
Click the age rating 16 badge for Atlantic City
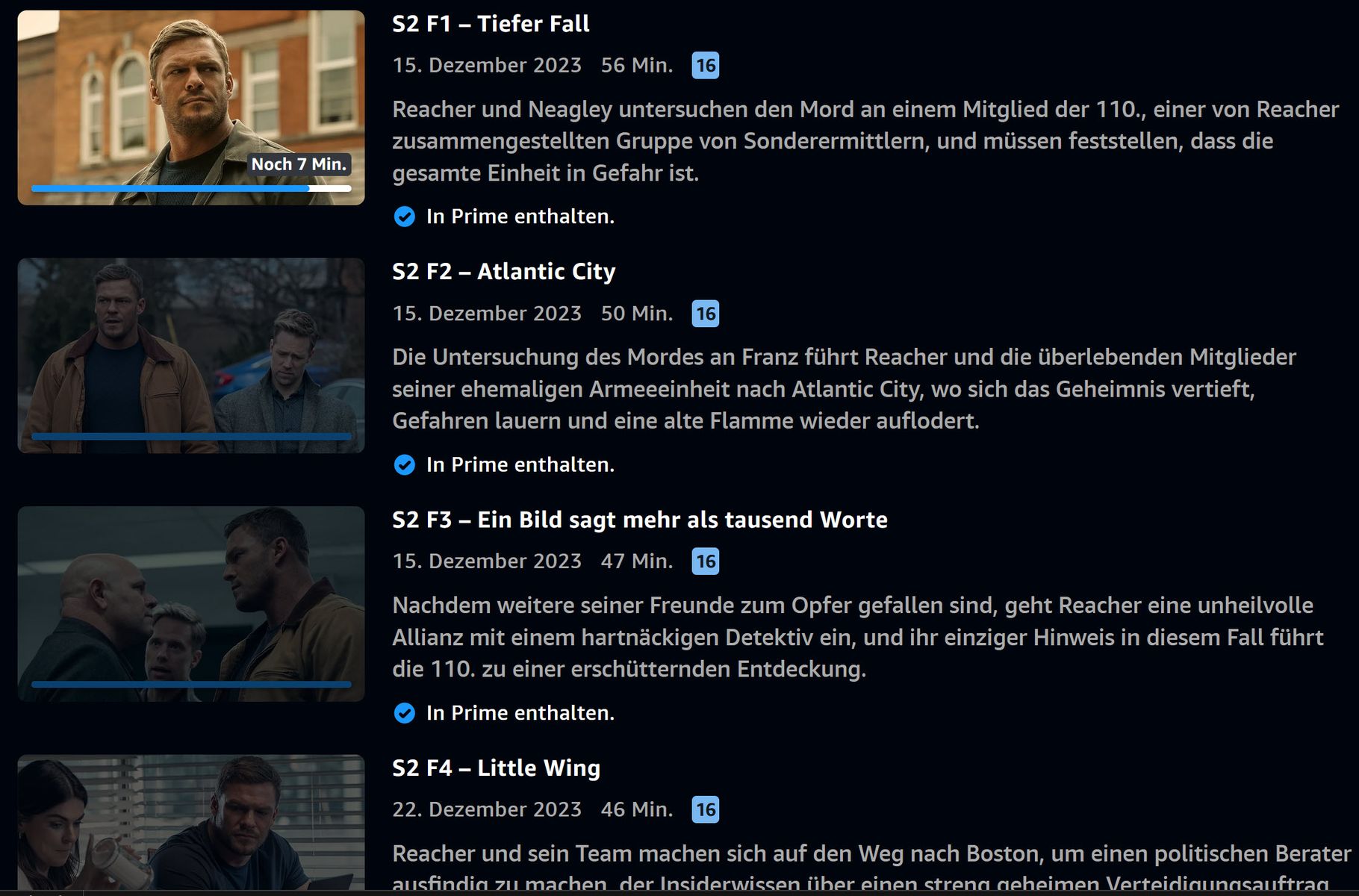tap(705, 314)
